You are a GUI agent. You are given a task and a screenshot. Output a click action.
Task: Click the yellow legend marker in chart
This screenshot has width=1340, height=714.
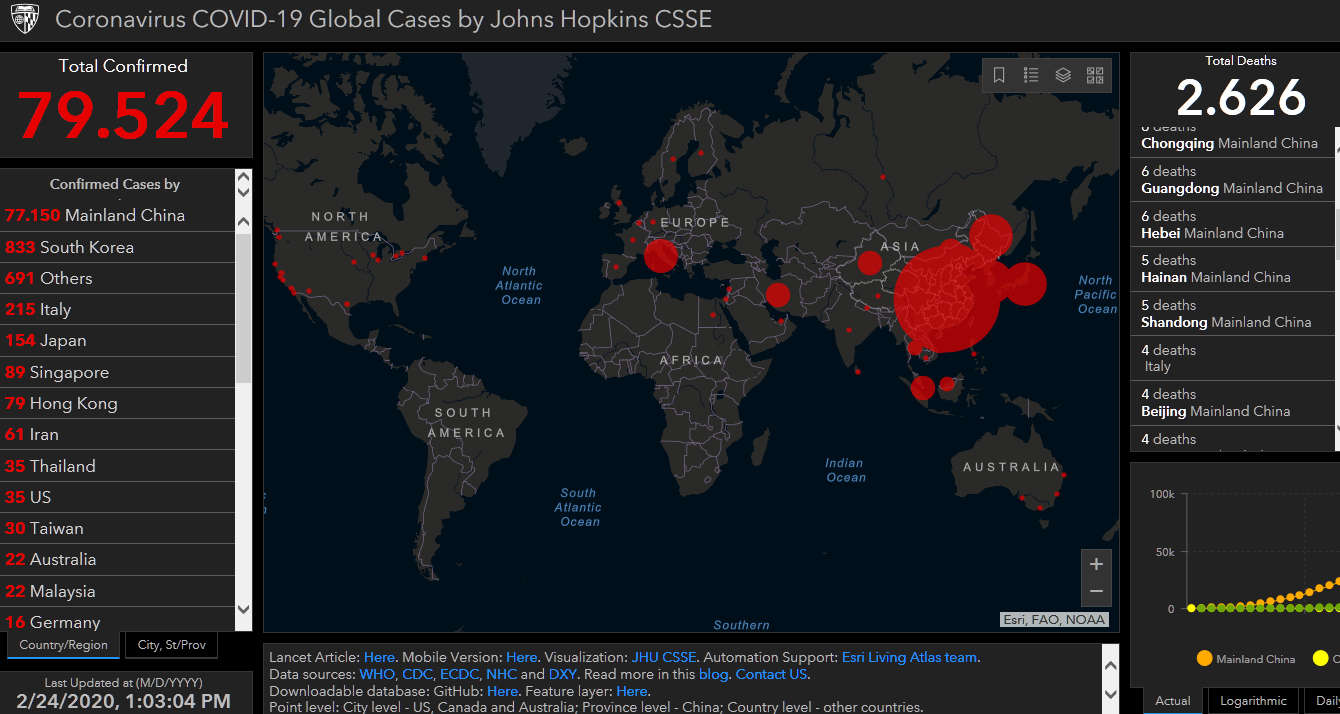pos(1320,658)
